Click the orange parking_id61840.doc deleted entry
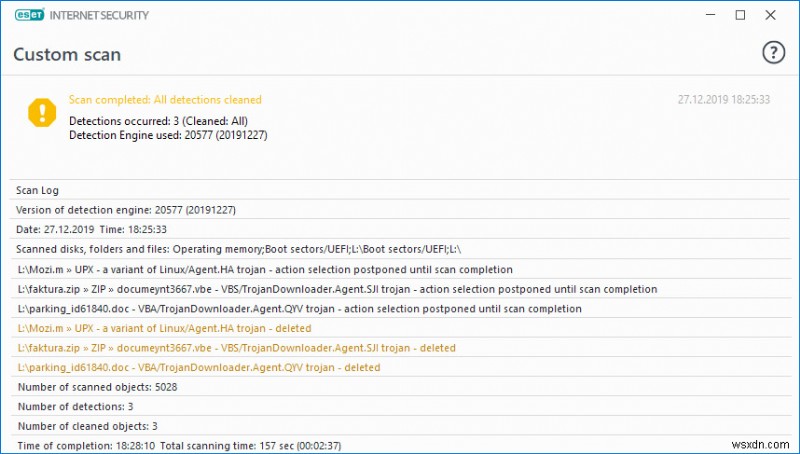Image resolution: width=800 pixels, height=454 pixels. (198, 367)
